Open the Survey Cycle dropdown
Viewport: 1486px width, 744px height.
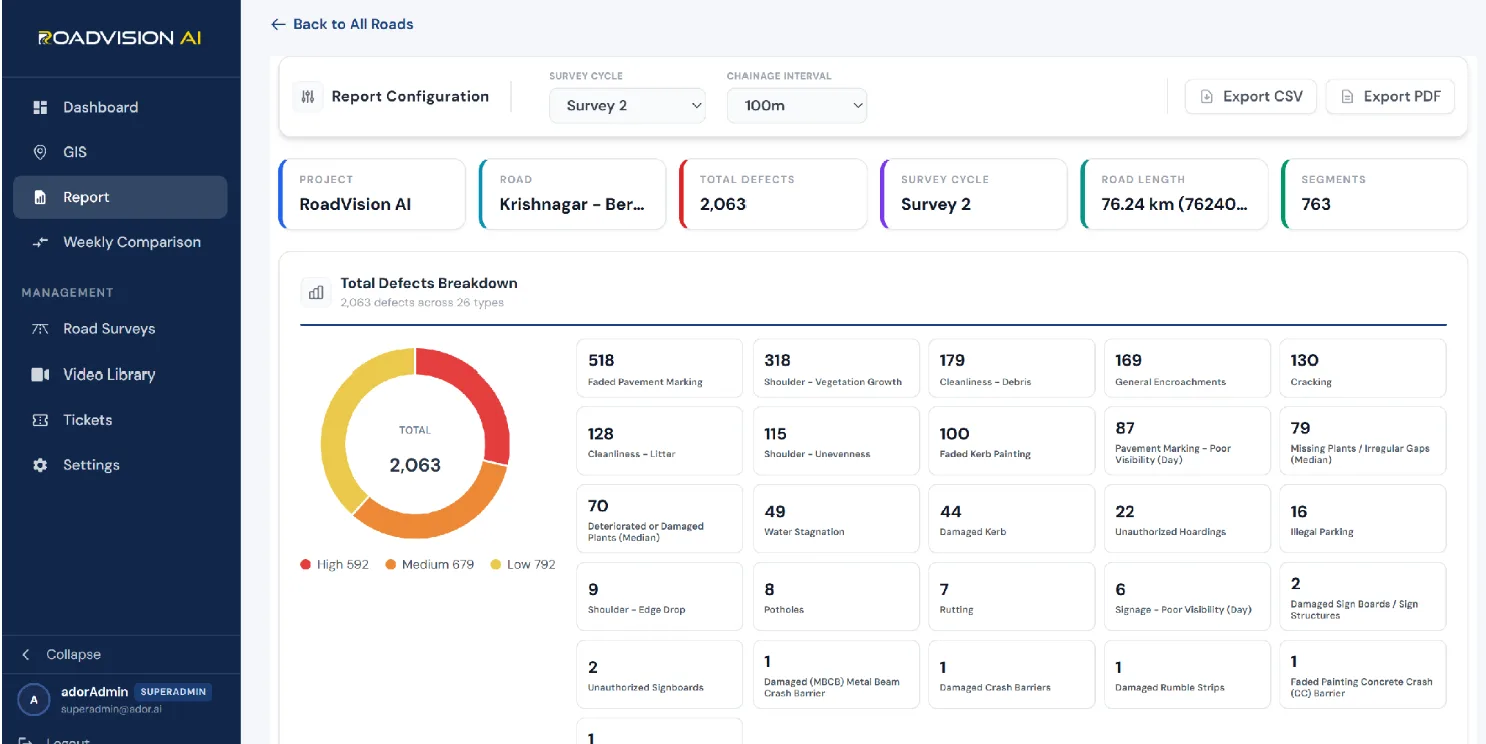point(627,106)
